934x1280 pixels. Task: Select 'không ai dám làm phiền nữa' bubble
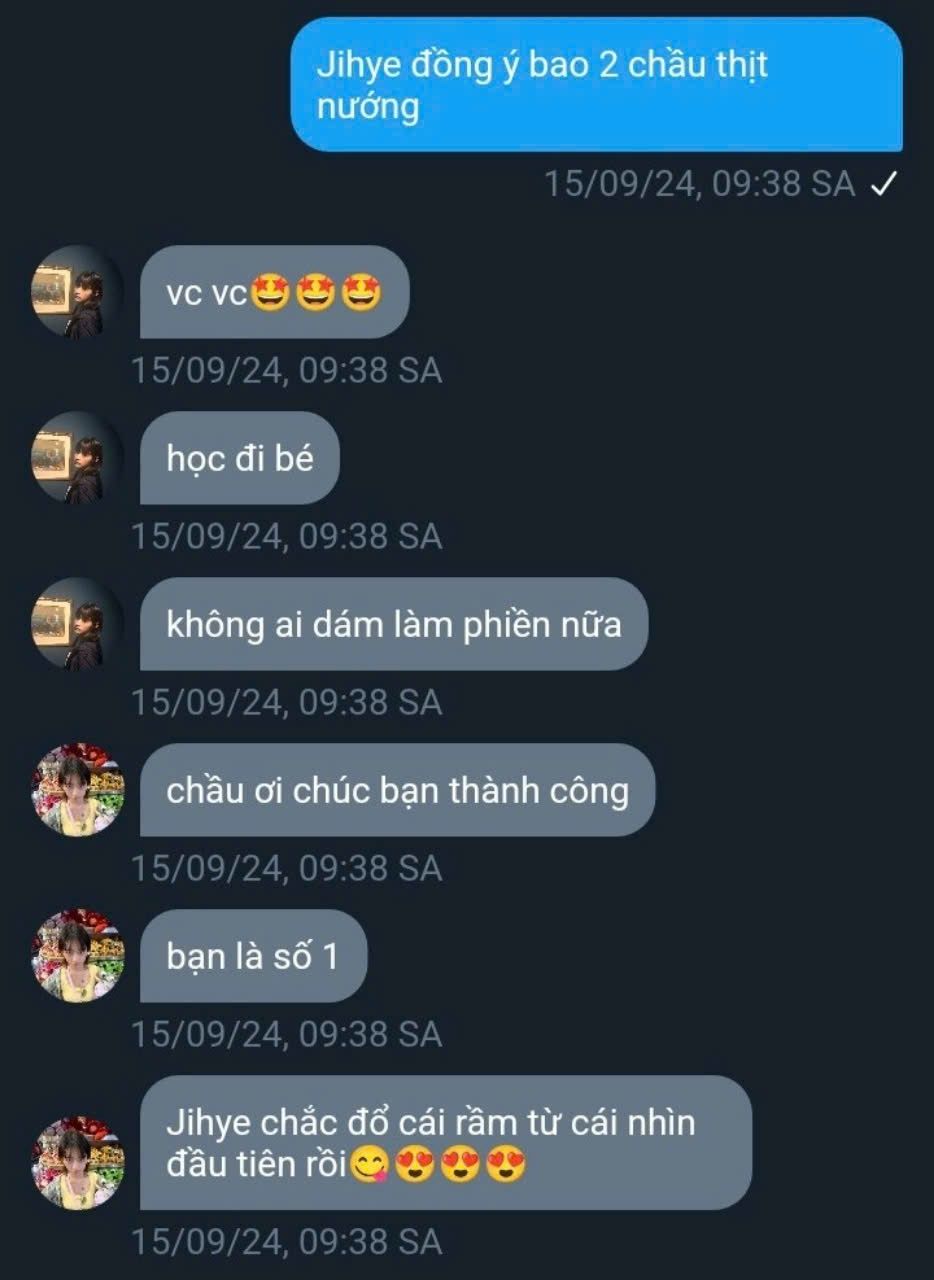click(394, 624)
